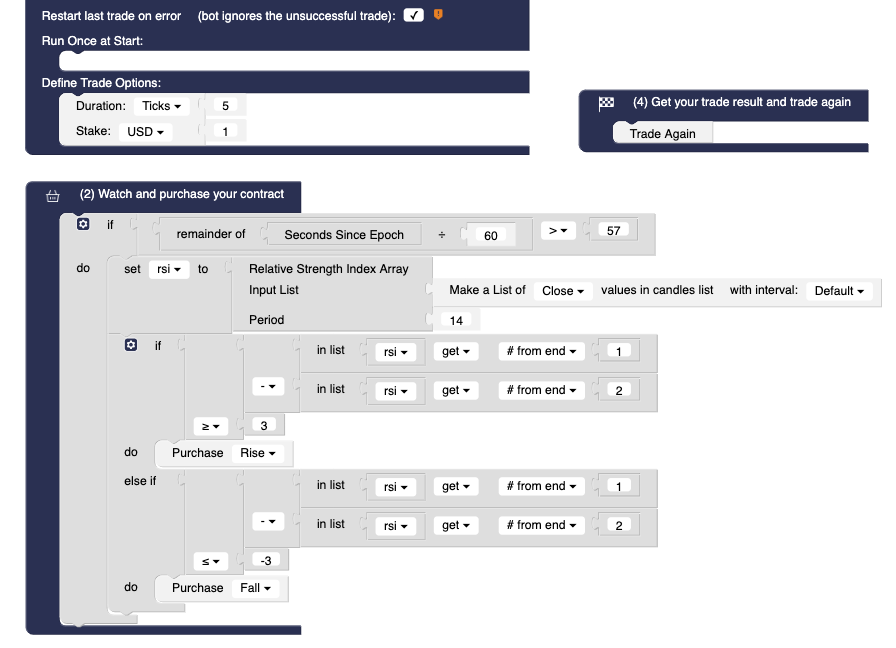Click the divisor field showing 60
The width and height of the screenshot is (896, 648).
coord(491,235)
